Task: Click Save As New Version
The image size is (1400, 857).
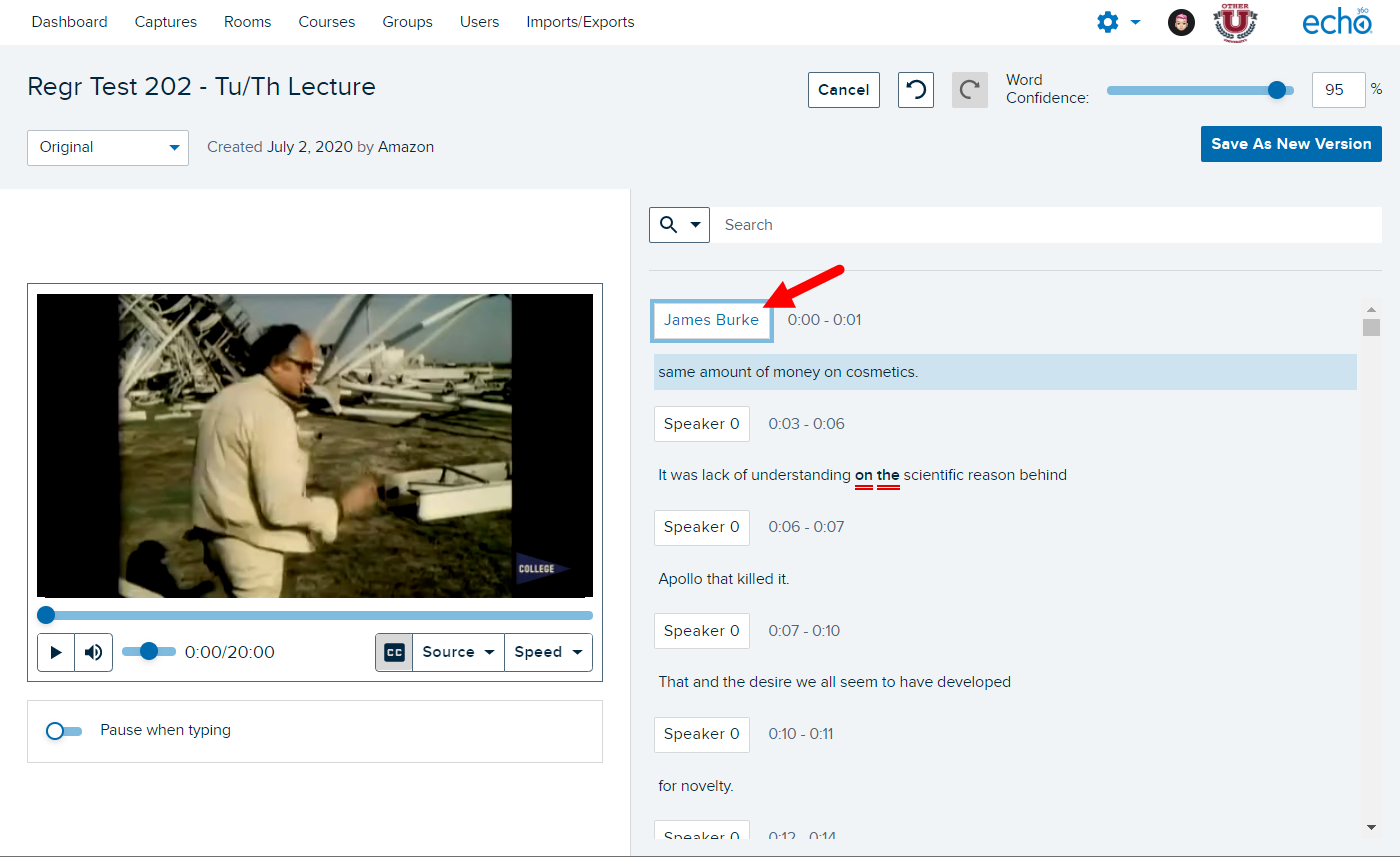Action: [1290, 144]
